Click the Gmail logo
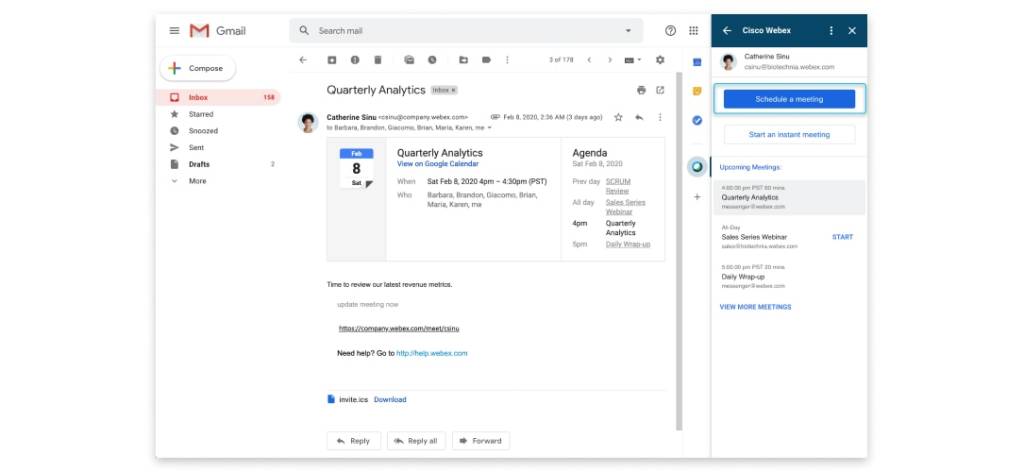The height and width of the screenshot is (472, 1024). (217, 31)
